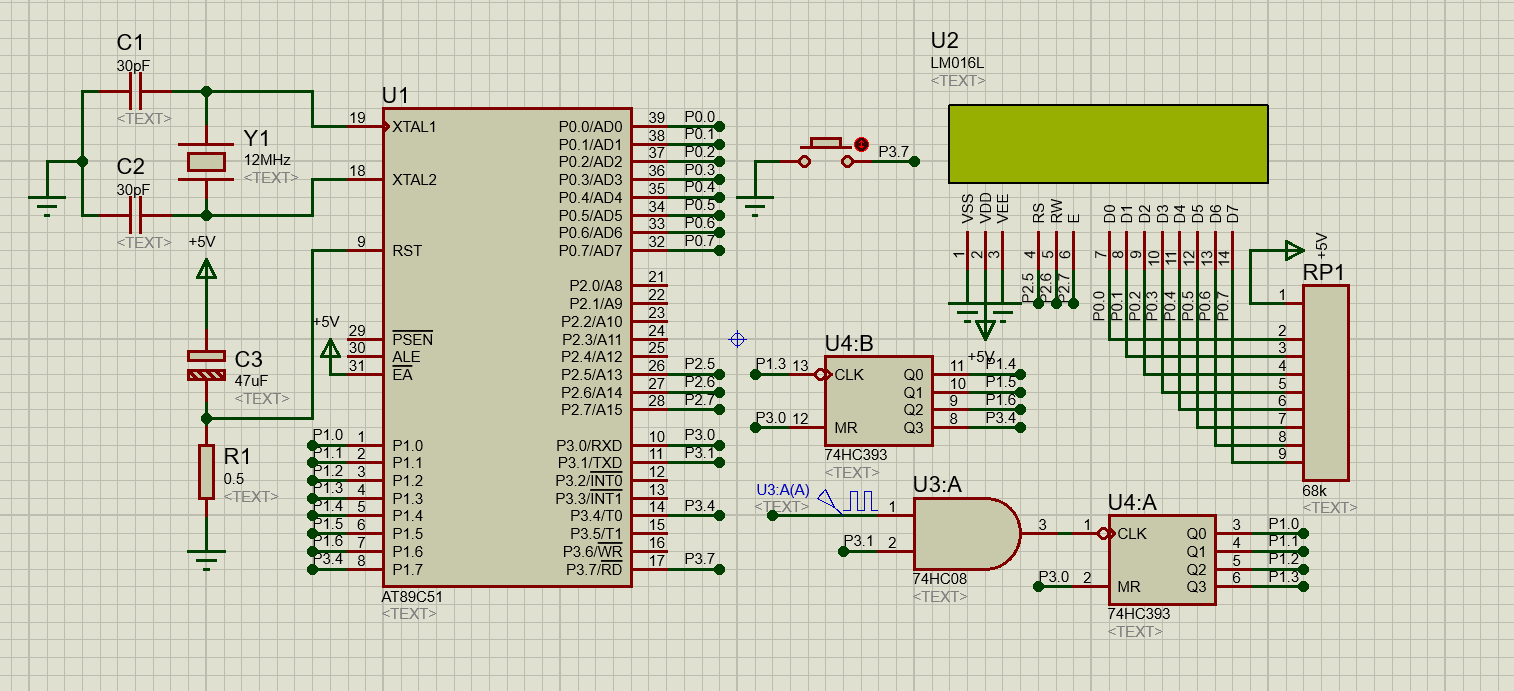Click the P0.0 terminal label at U1 pin 39
The image size is (1514, 691).
(699, 117)
